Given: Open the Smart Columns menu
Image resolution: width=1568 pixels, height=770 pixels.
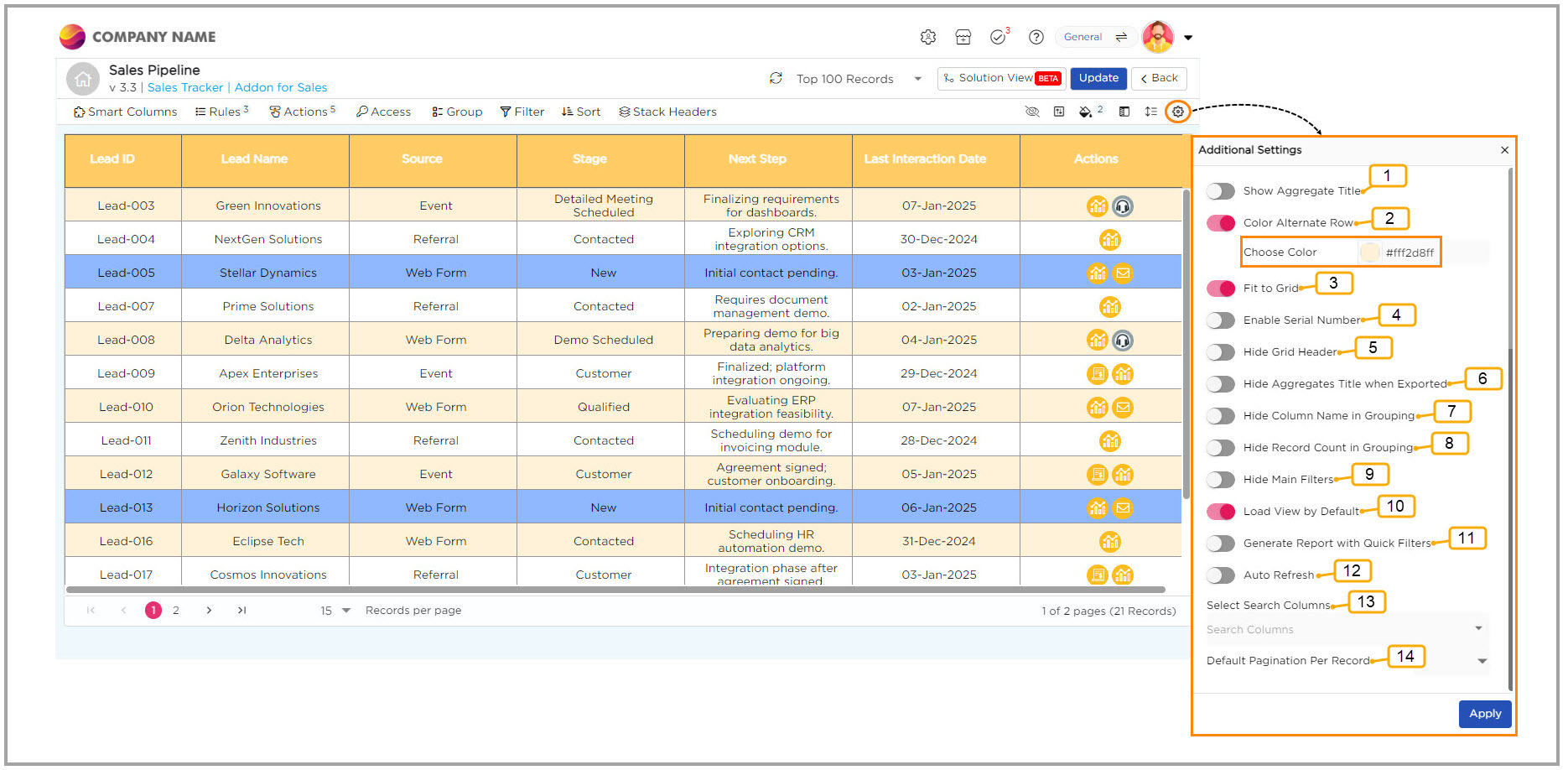Looking at the screenshot, I should point(125,112).
